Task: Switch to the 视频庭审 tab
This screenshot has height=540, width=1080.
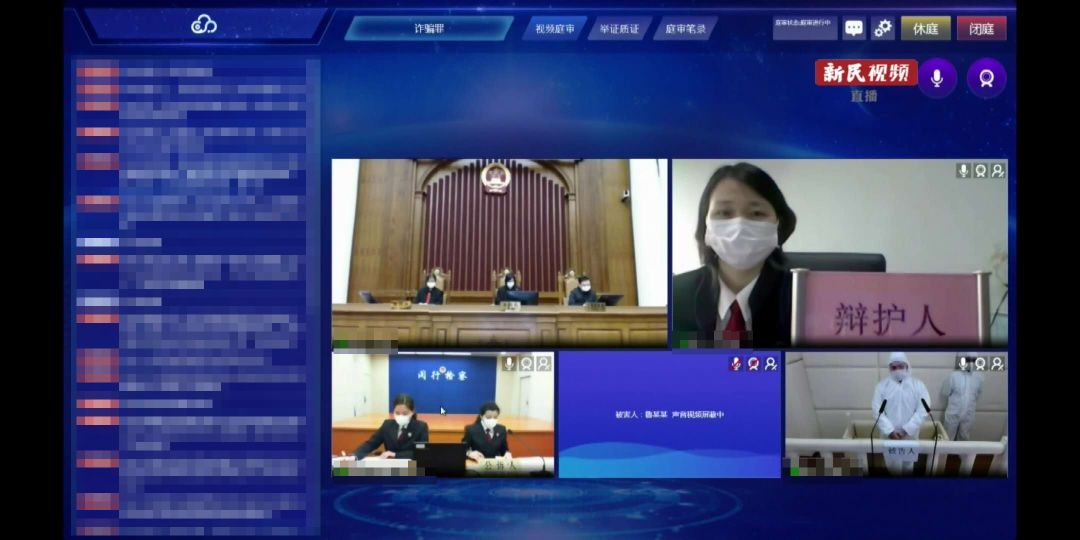Action: pos(554,28)
